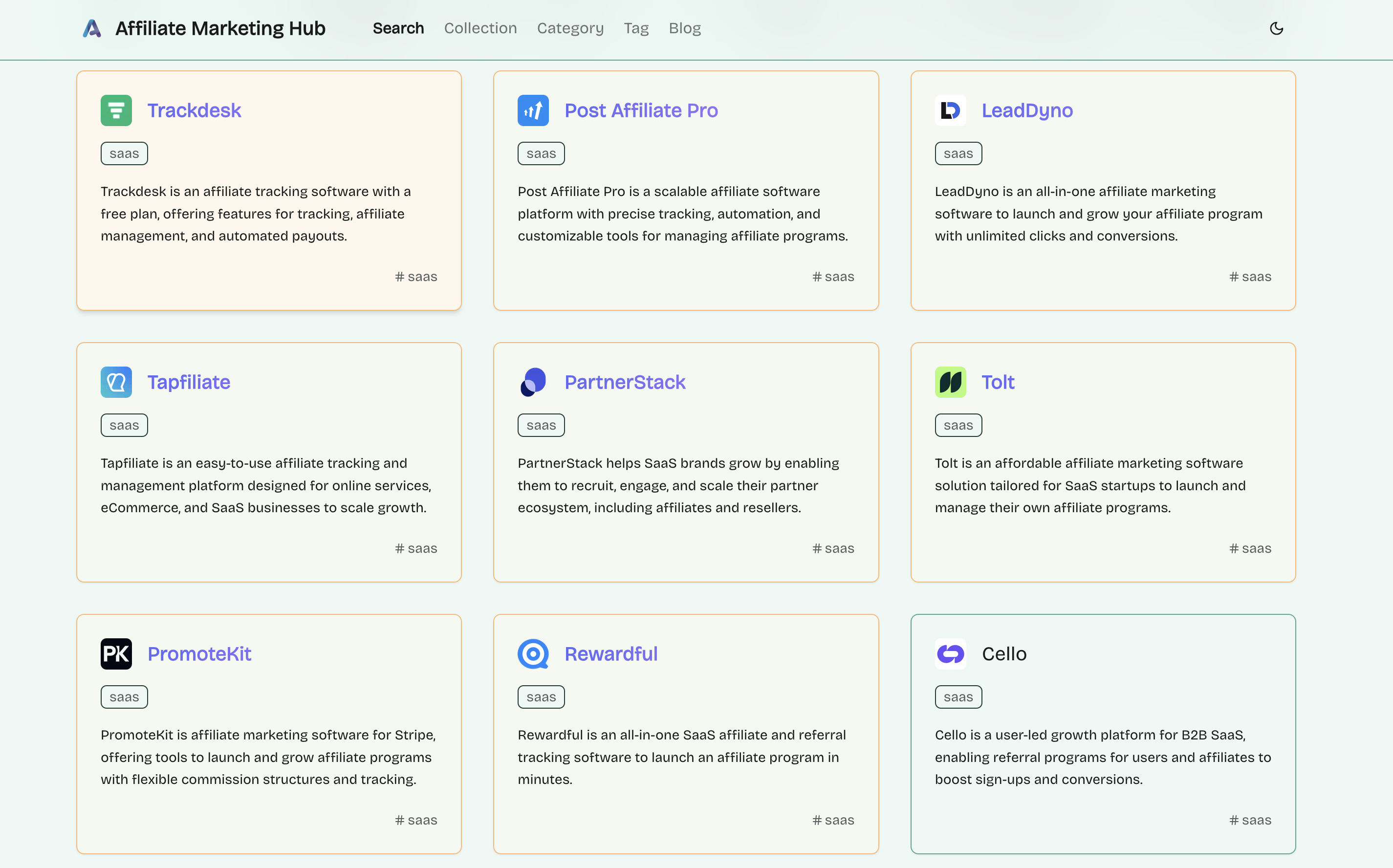Click the Cello logo icon
1393x868 pixels.
tap(950, 653)
